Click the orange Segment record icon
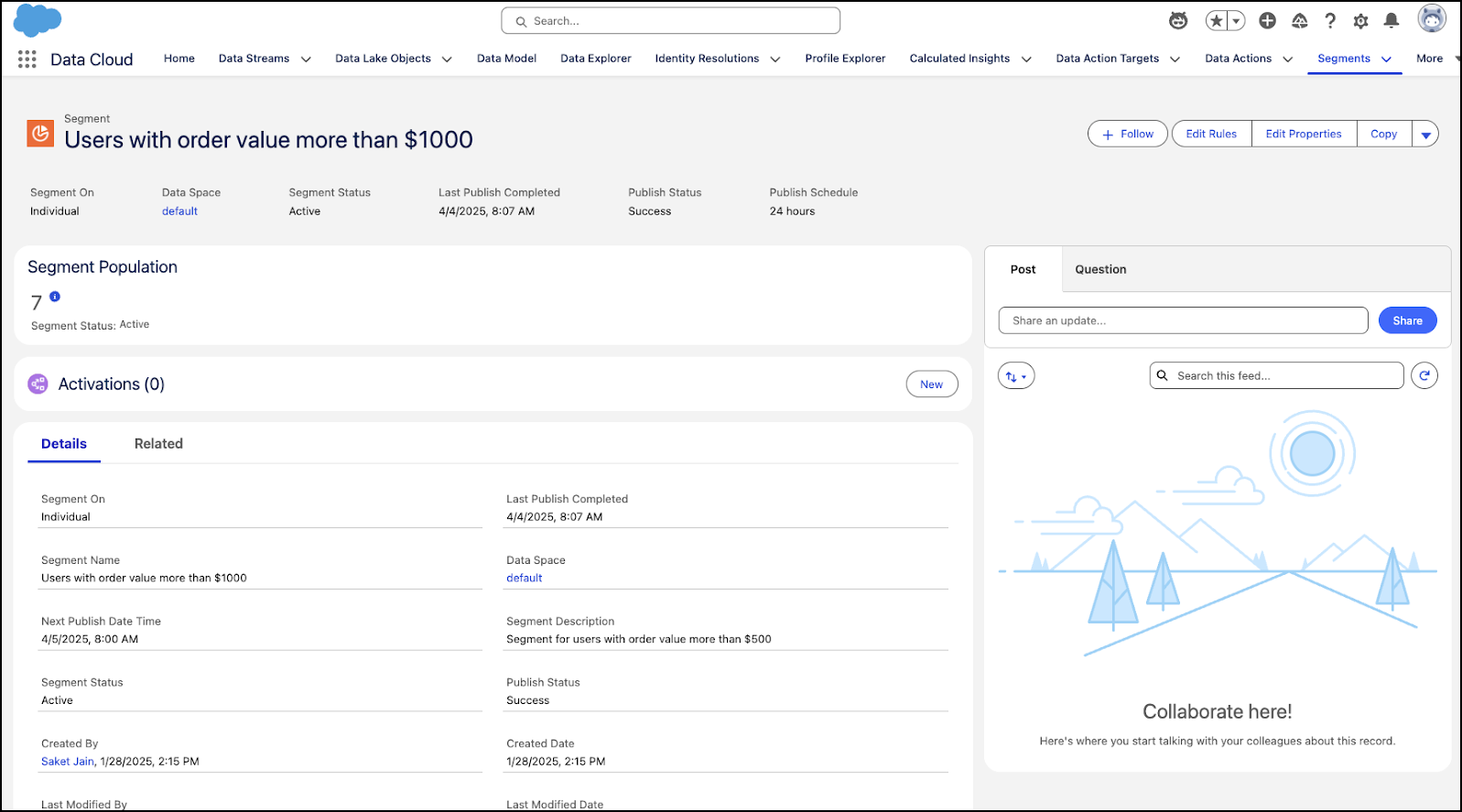 coord(40,134)
